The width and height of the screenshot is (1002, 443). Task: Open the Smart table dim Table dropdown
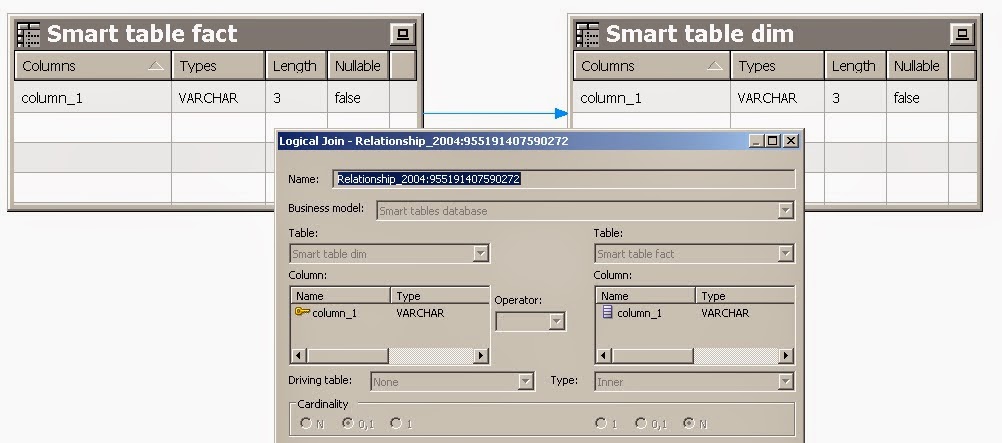[481, 254]
